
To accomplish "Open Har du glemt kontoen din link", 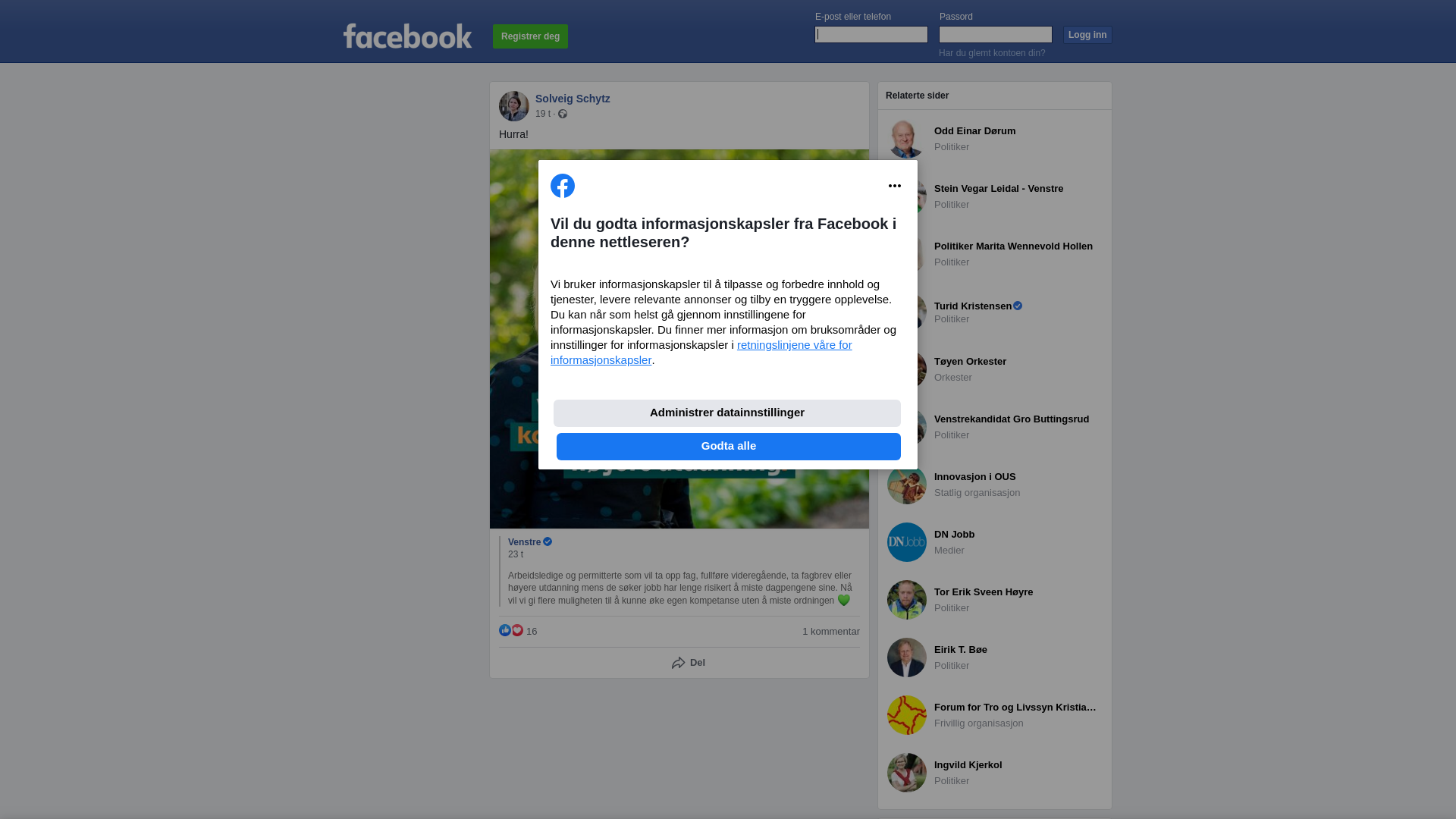I will (x=992, y=53).
